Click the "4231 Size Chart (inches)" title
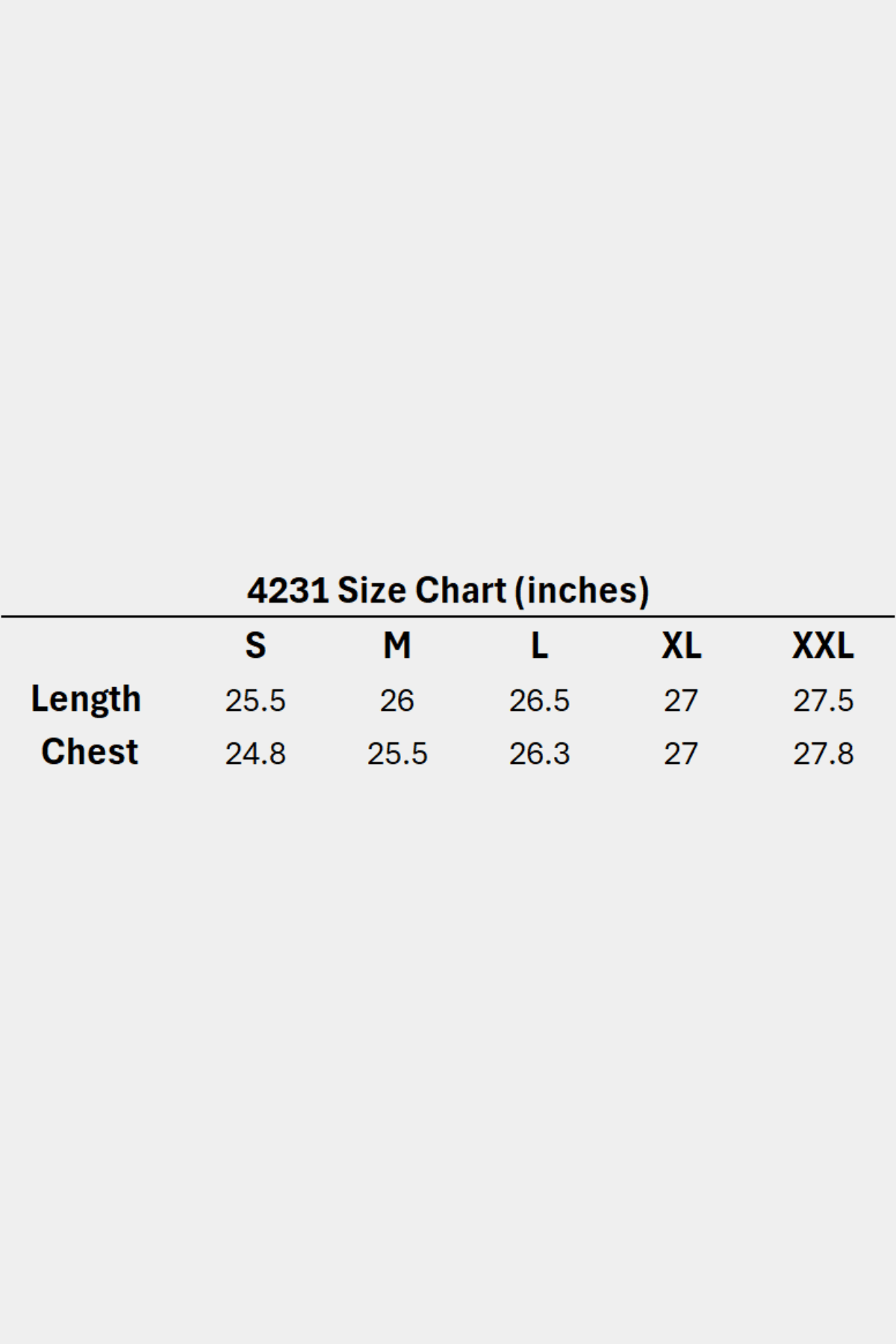The image size is (896, 1344). (x=448, y=591)
